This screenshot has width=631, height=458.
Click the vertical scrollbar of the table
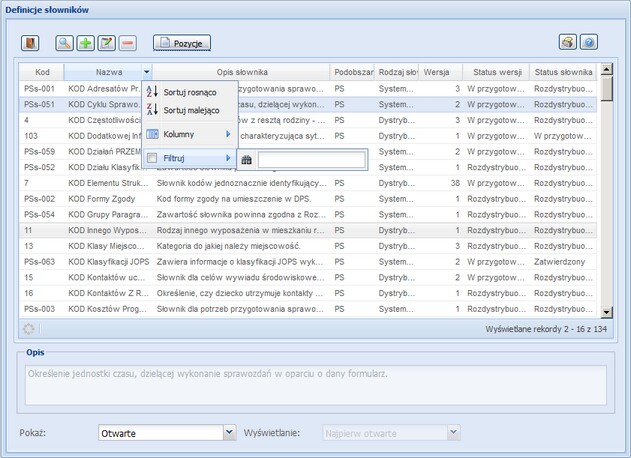tap(606, 200)
